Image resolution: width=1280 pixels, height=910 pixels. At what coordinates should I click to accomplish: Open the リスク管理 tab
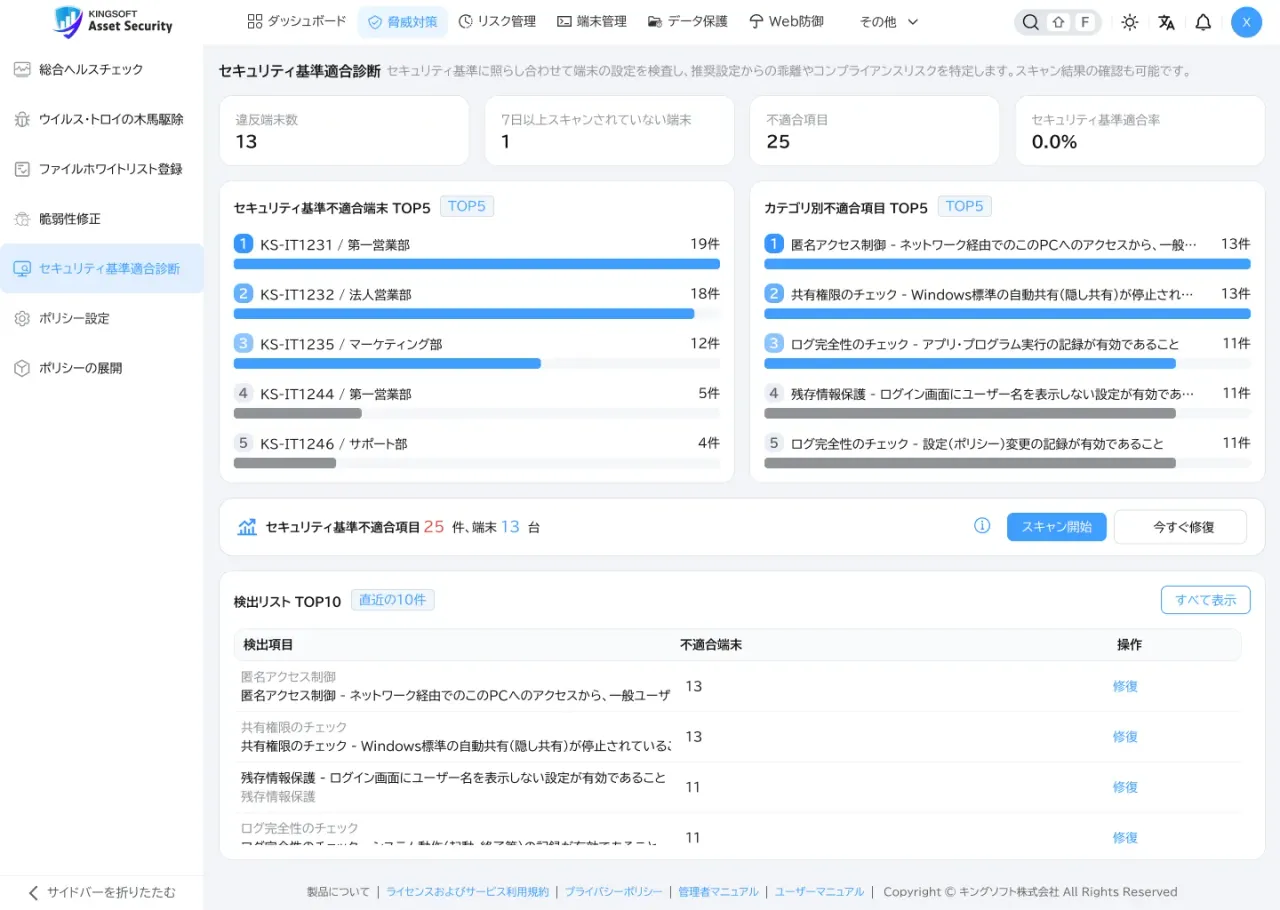(497, 22)
